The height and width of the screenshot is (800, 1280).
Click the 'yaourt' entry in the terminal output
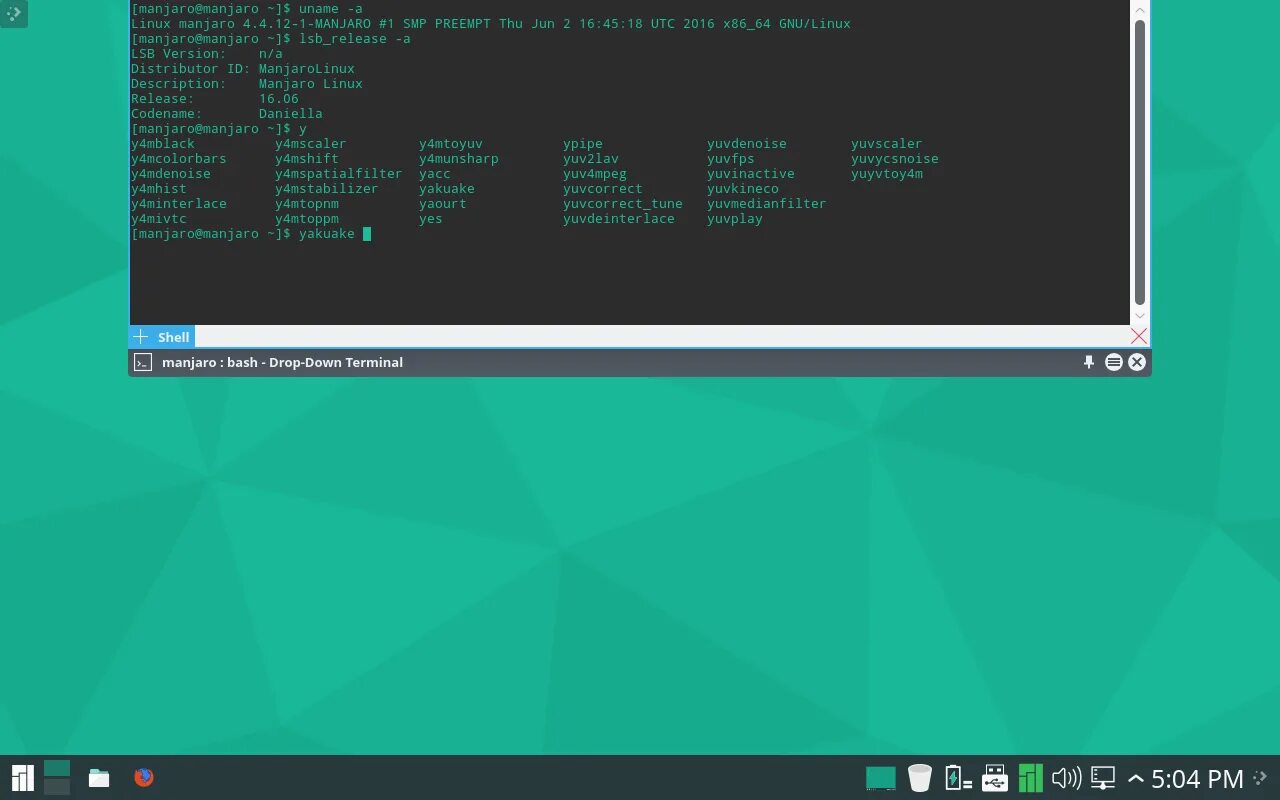pos(443,204)
